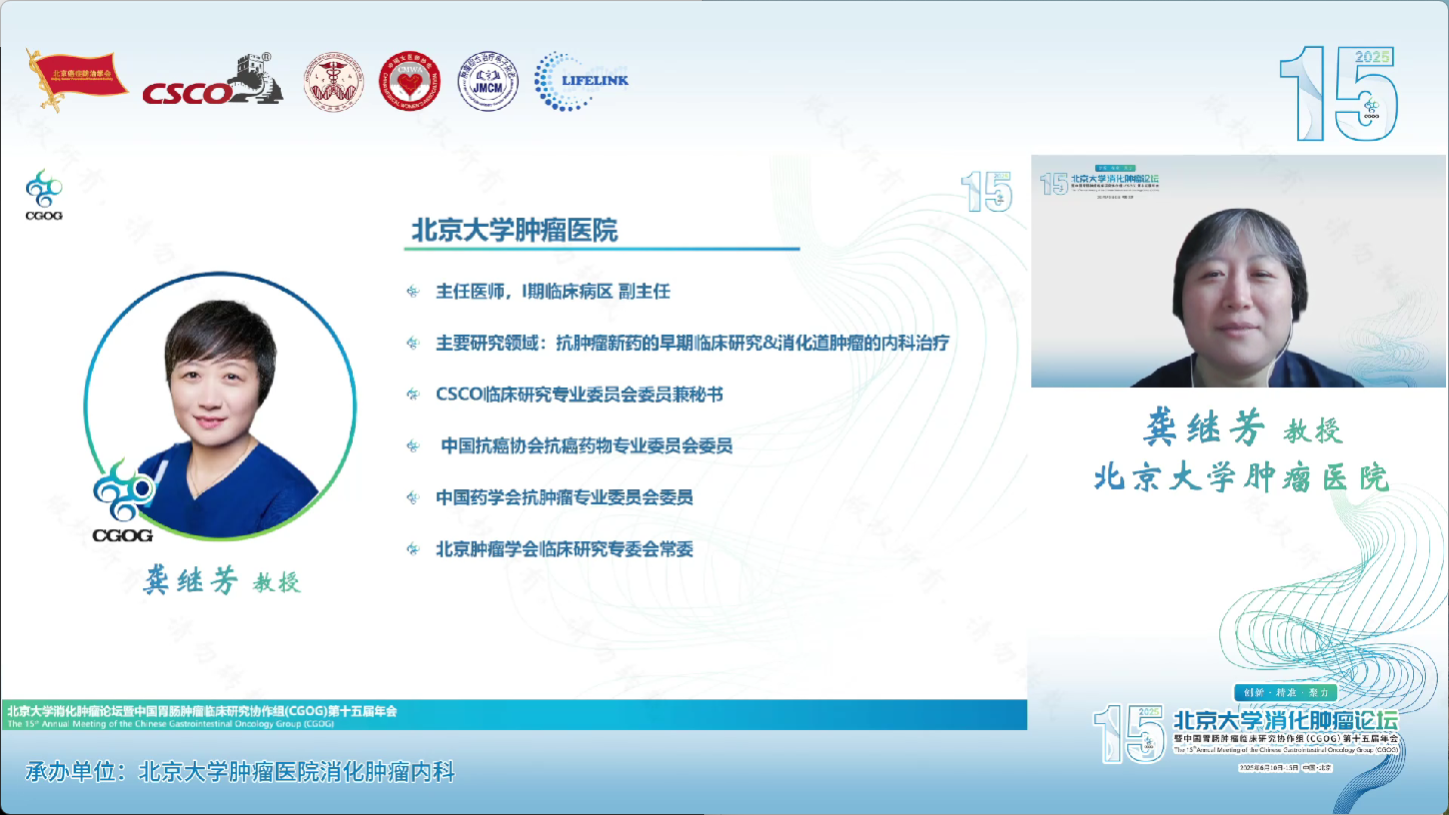Click the red heart circular emblem
The height and width of the screenshot is (815, 1449).
tap(409, 81)
